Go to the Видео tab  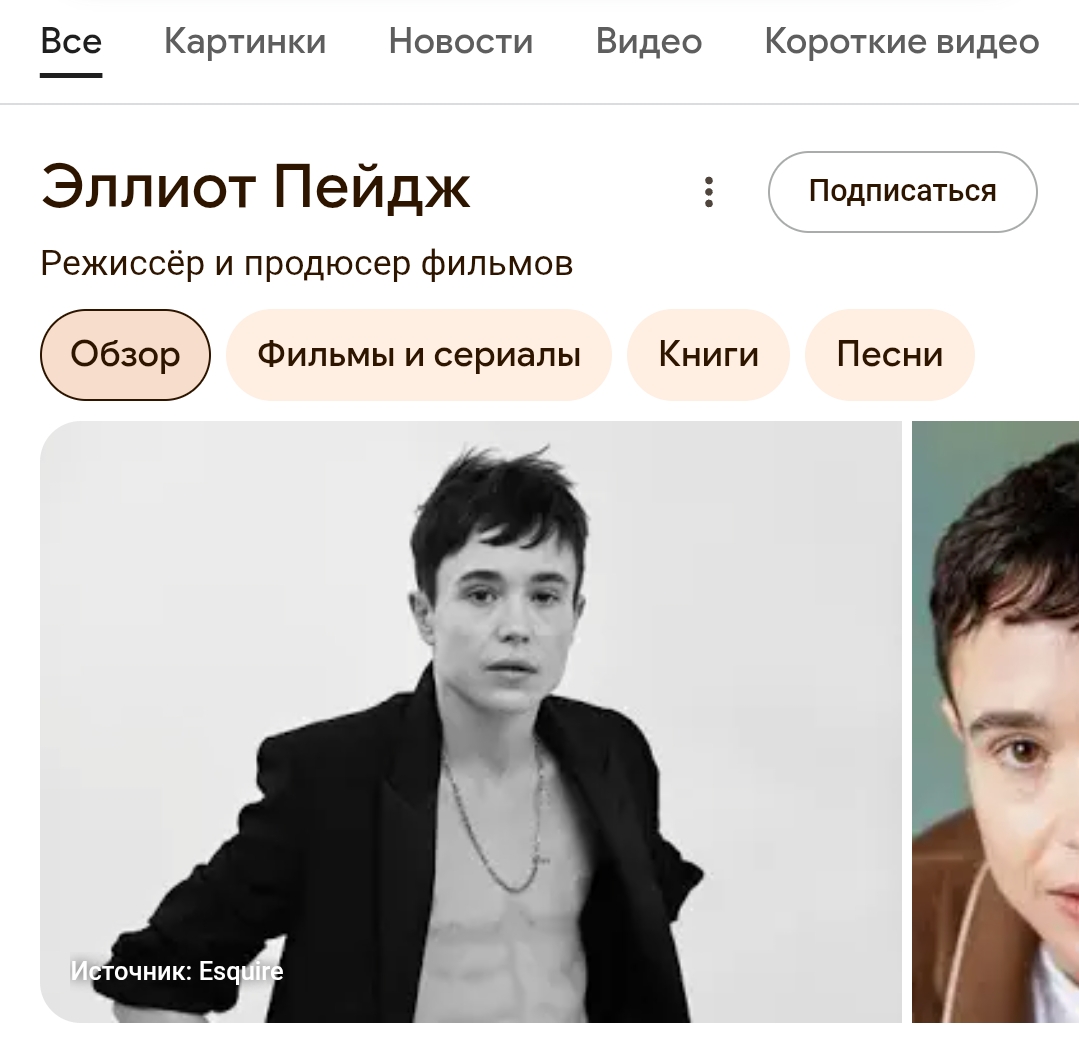[x=649, y=41]
